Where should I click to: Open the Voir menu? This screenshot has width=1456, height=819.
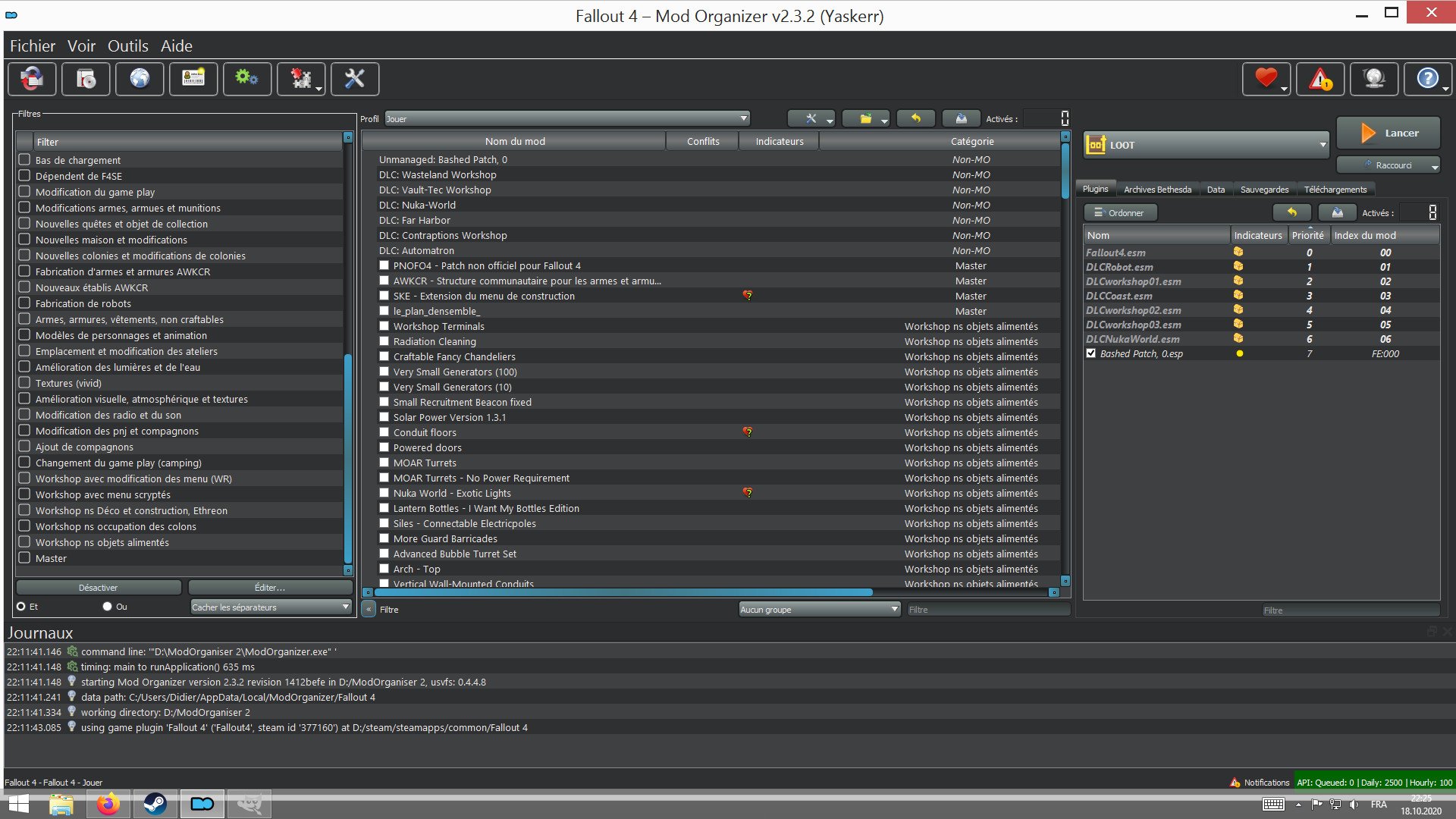tap(81, 46)
